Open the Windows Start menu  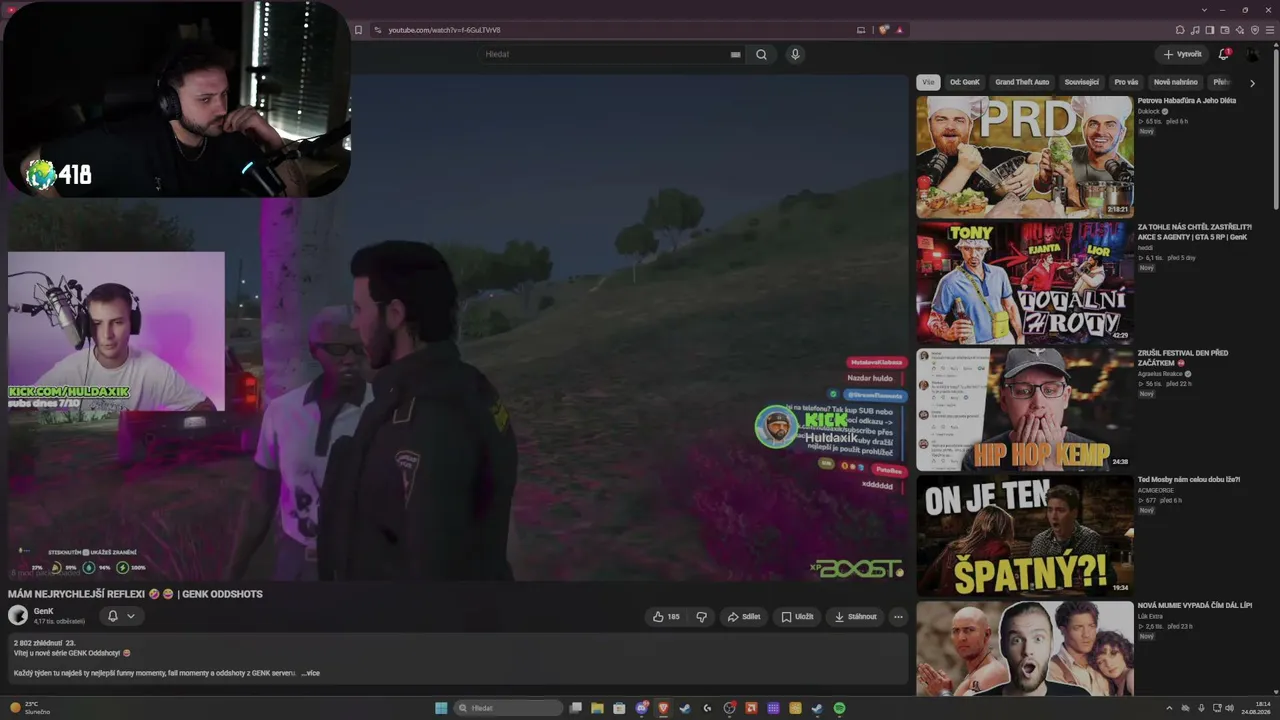click(441, 708)
